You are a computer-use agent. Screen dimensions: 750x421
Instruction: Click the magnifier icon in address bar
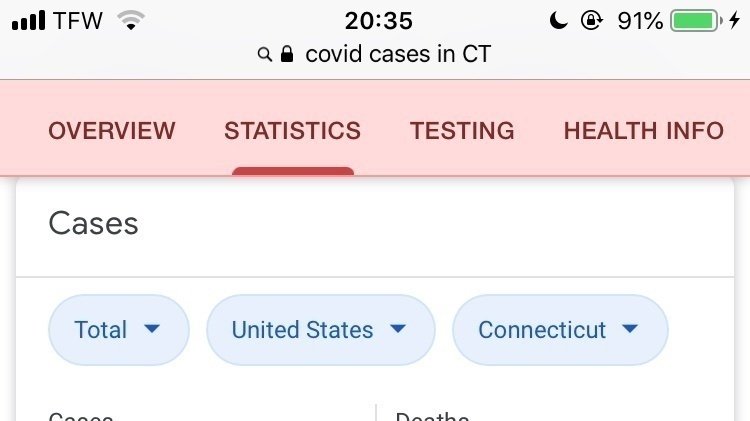265,54
